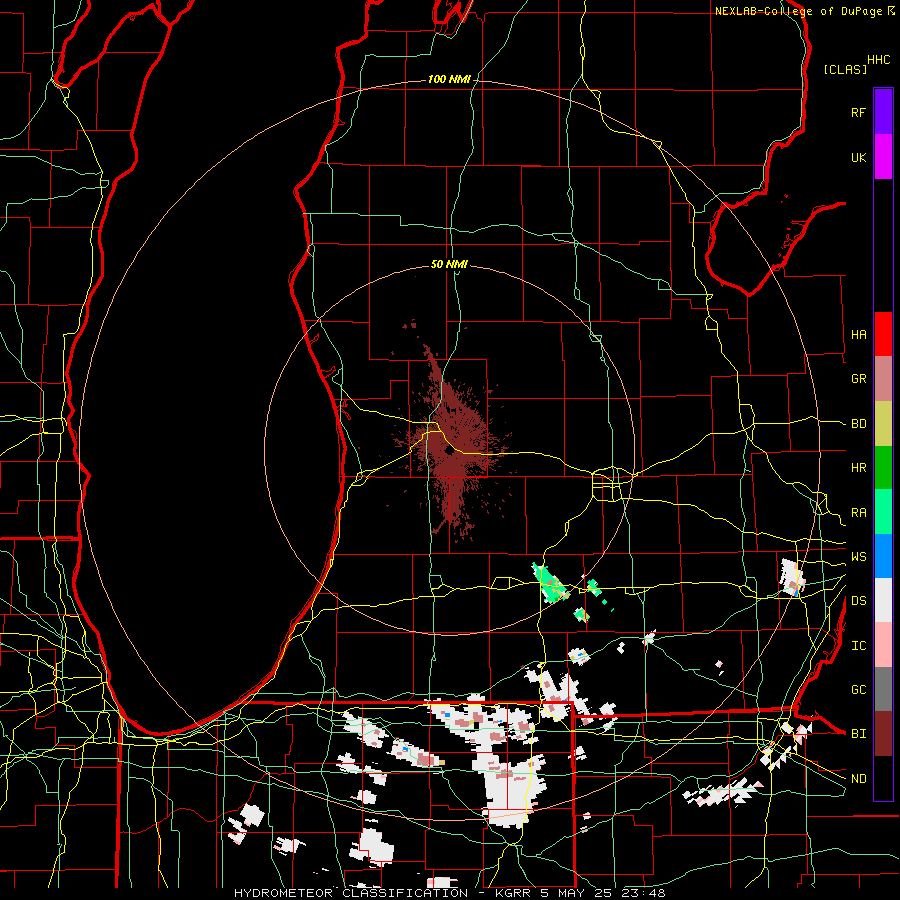
Task: Click the HA legend label
Action: click(x=858, y=335)
